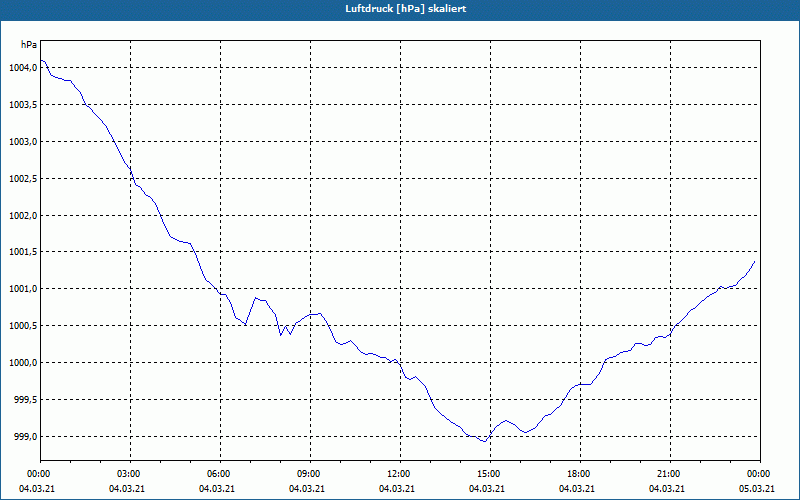Select the 1000,0 y-axis value
Viewport: 800px width, 500px height.
point(23,363)
